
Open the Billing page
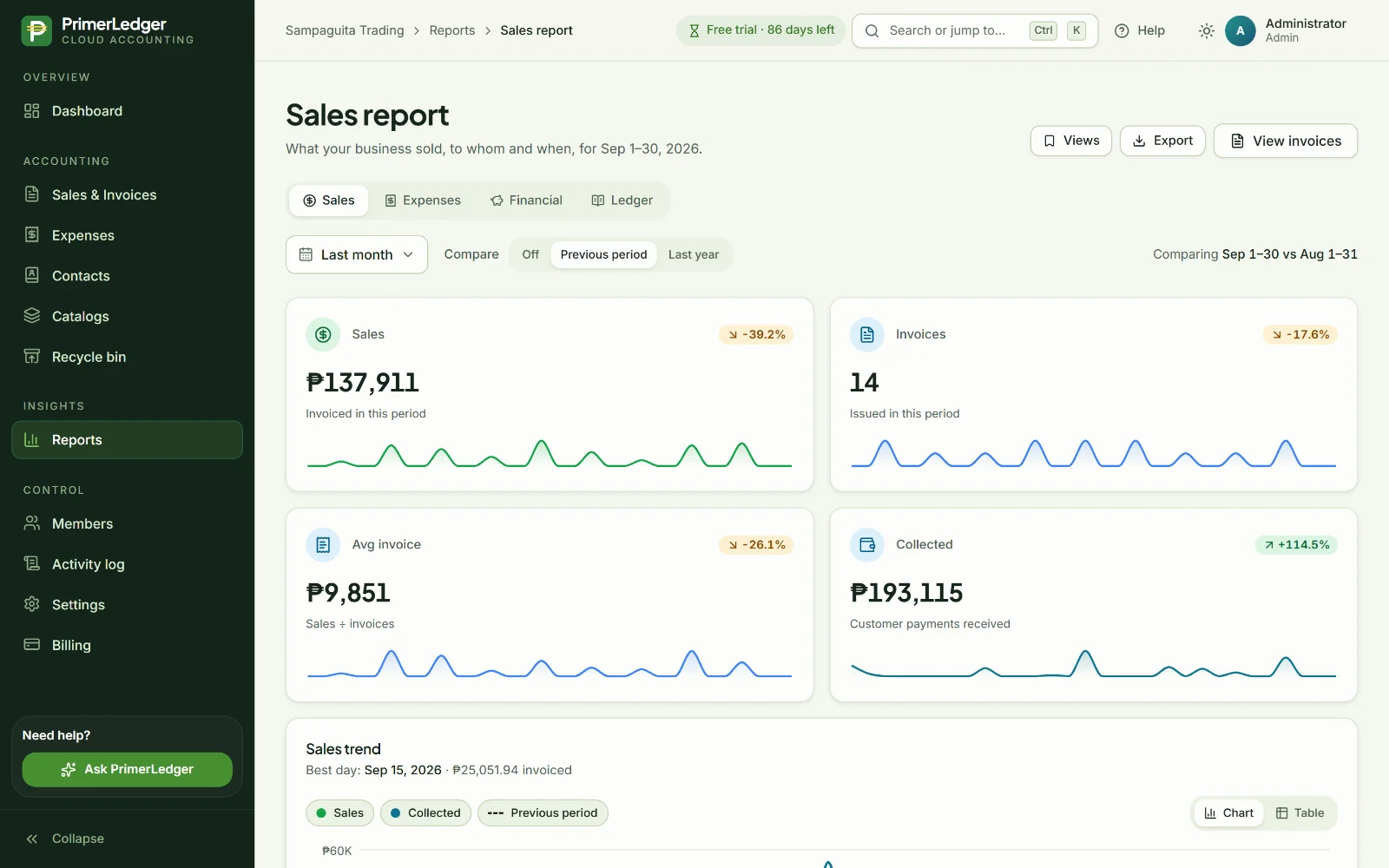click(x=127, y=645)
